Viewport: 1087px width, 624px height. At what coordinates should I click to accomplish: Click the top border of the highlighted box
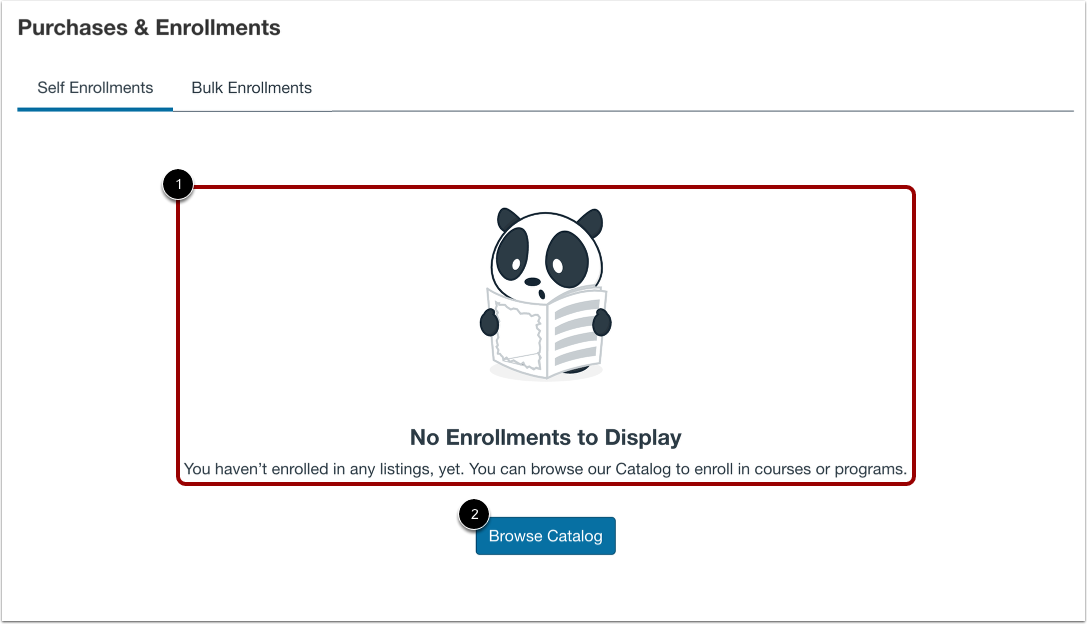(x=545, y=184)
